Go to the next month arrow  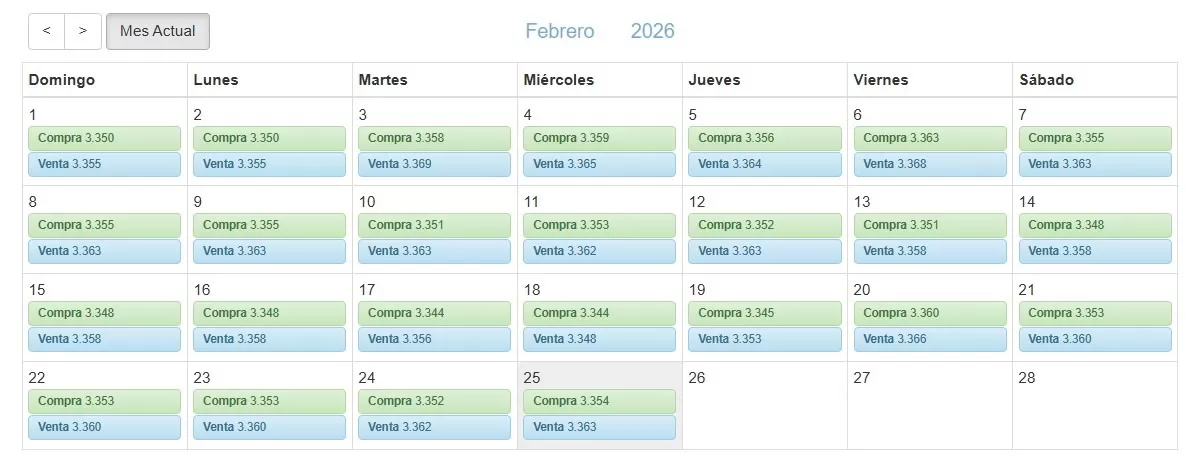pyautogui.click(x=83, y=31)
